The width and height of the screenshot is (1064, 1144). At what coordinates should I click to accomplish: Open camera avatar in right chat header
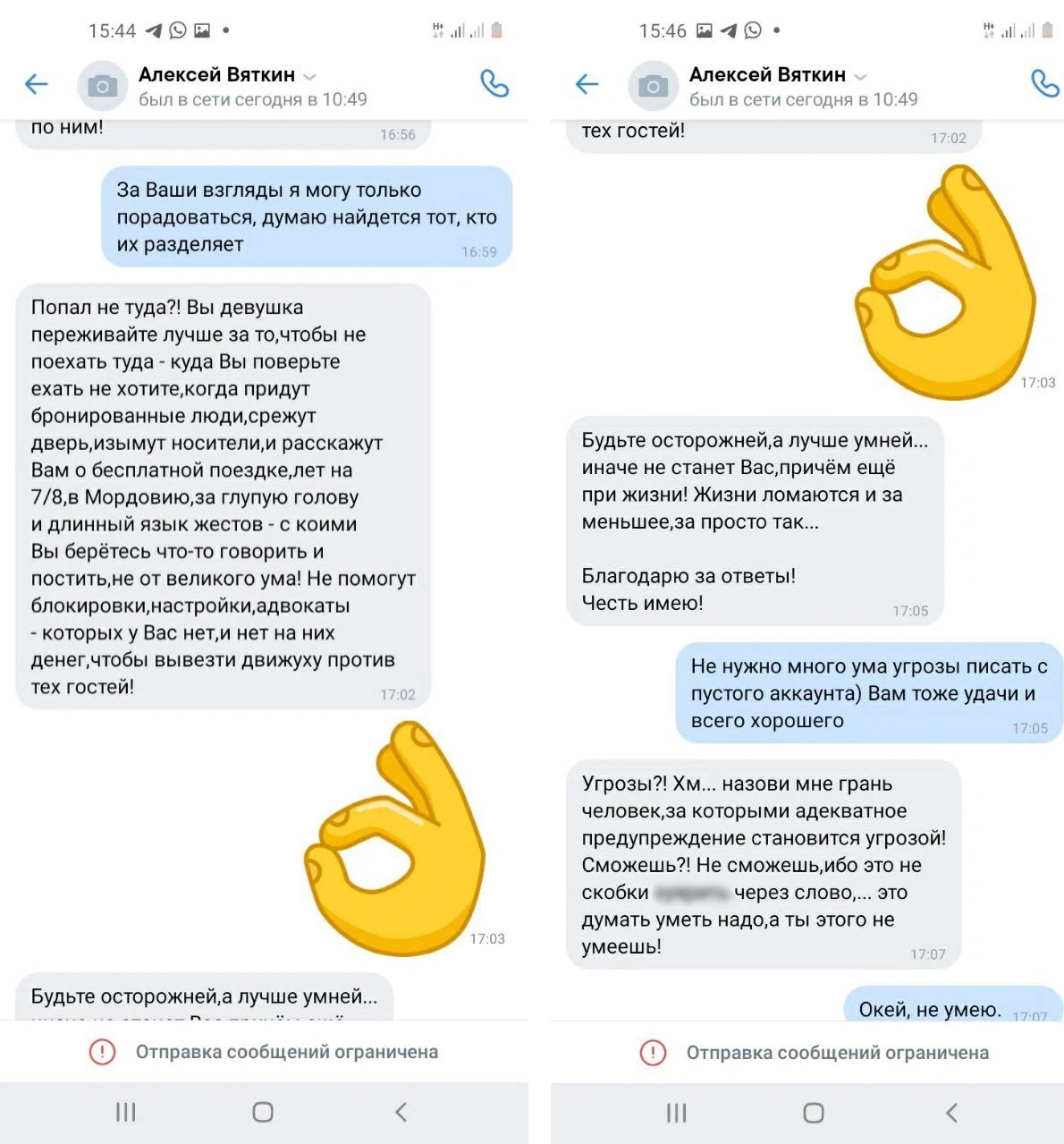654,86
